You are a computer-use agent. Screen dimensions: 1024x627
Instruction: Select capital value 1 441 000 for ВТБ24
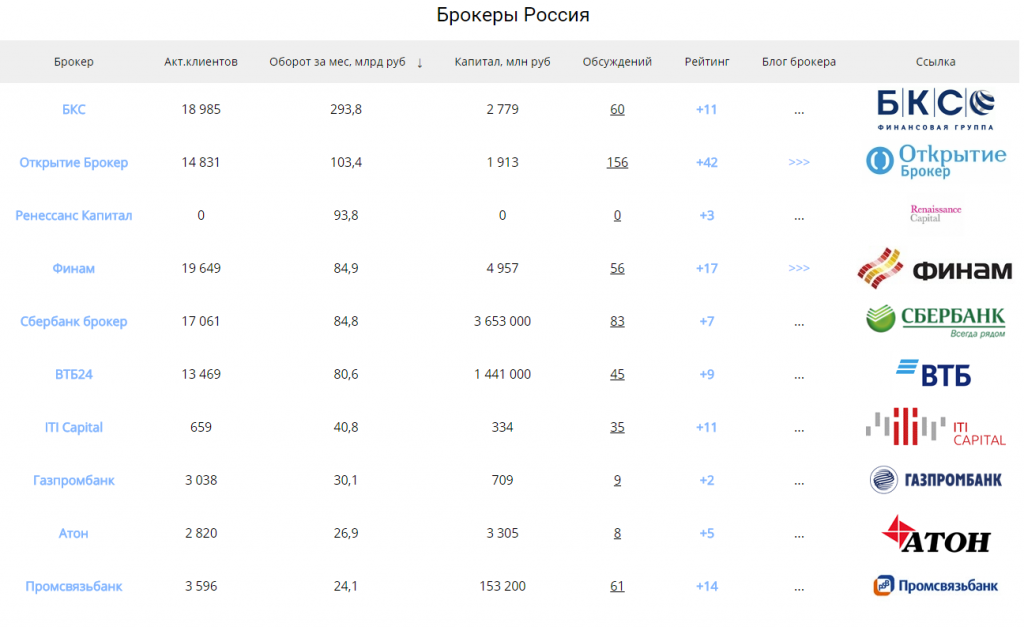502,374
